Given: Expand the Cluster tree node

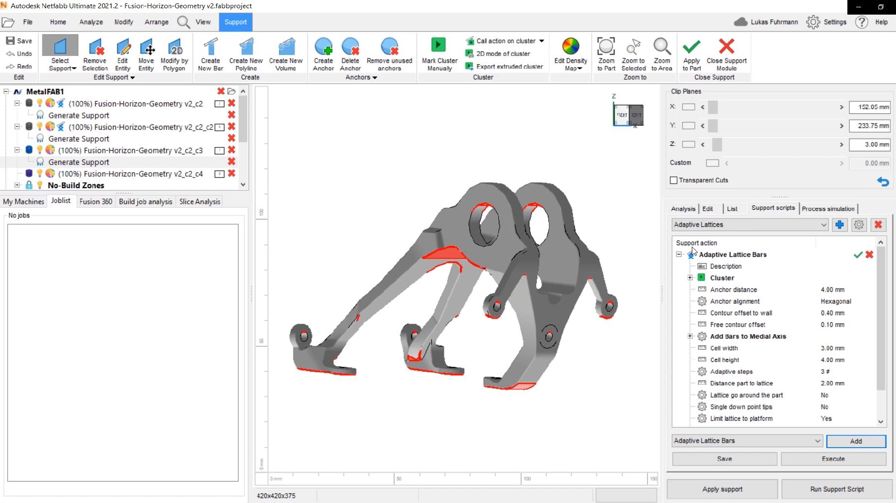Looking at the screenshot, I should pos(689,278).
